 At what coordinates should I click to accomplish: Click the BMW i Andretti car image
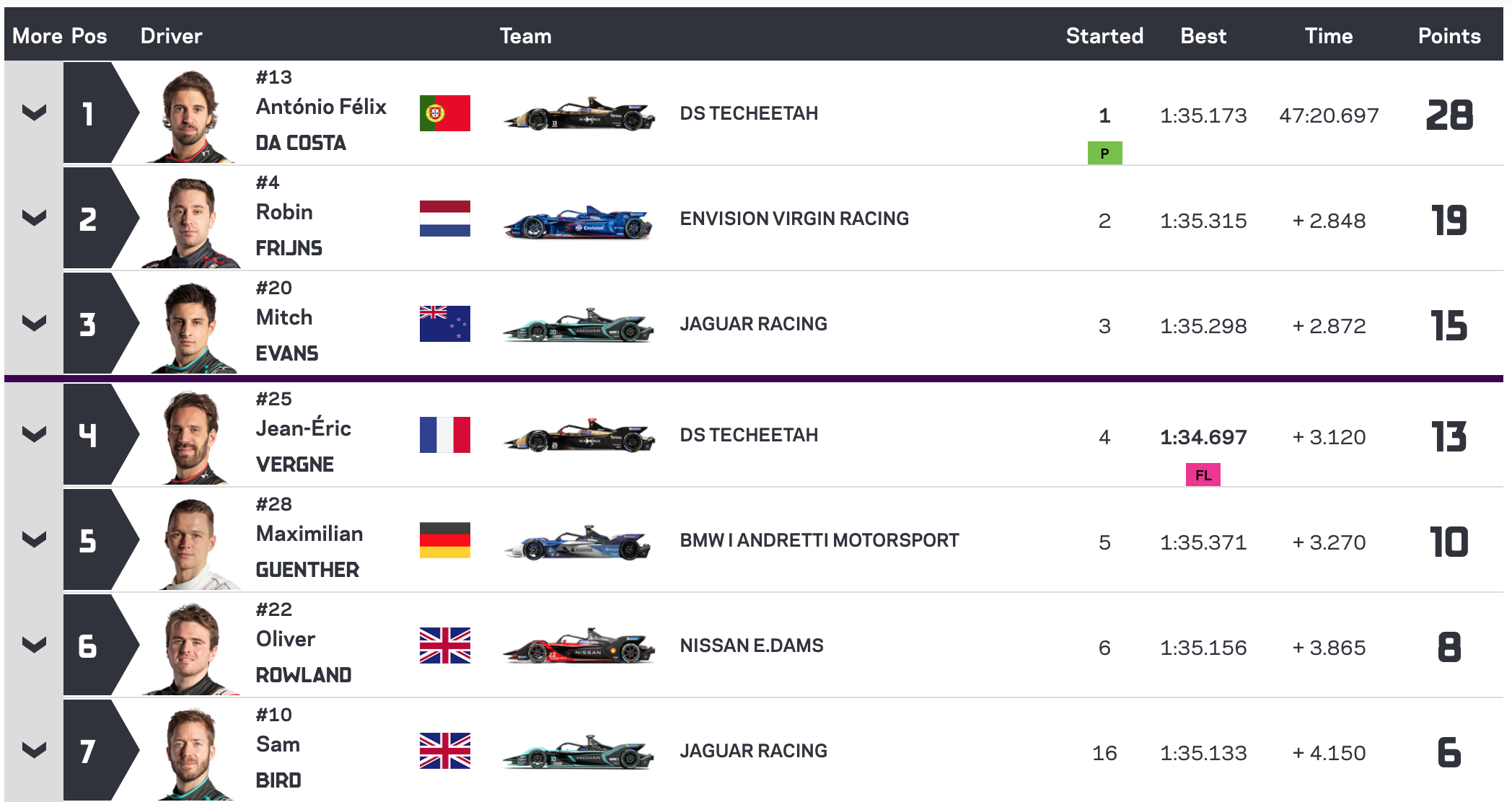click(x=578, y=542)
